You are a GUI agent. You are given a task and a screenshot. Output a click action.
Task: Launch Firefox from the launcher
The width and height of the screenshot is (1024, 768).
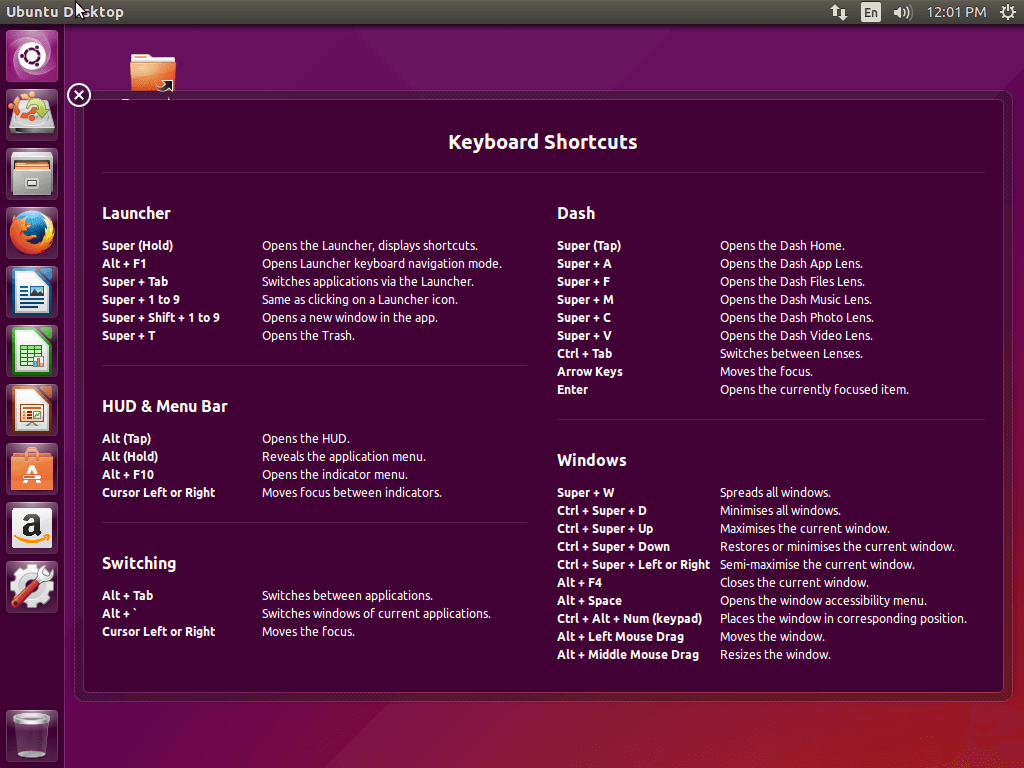[32, 233]
